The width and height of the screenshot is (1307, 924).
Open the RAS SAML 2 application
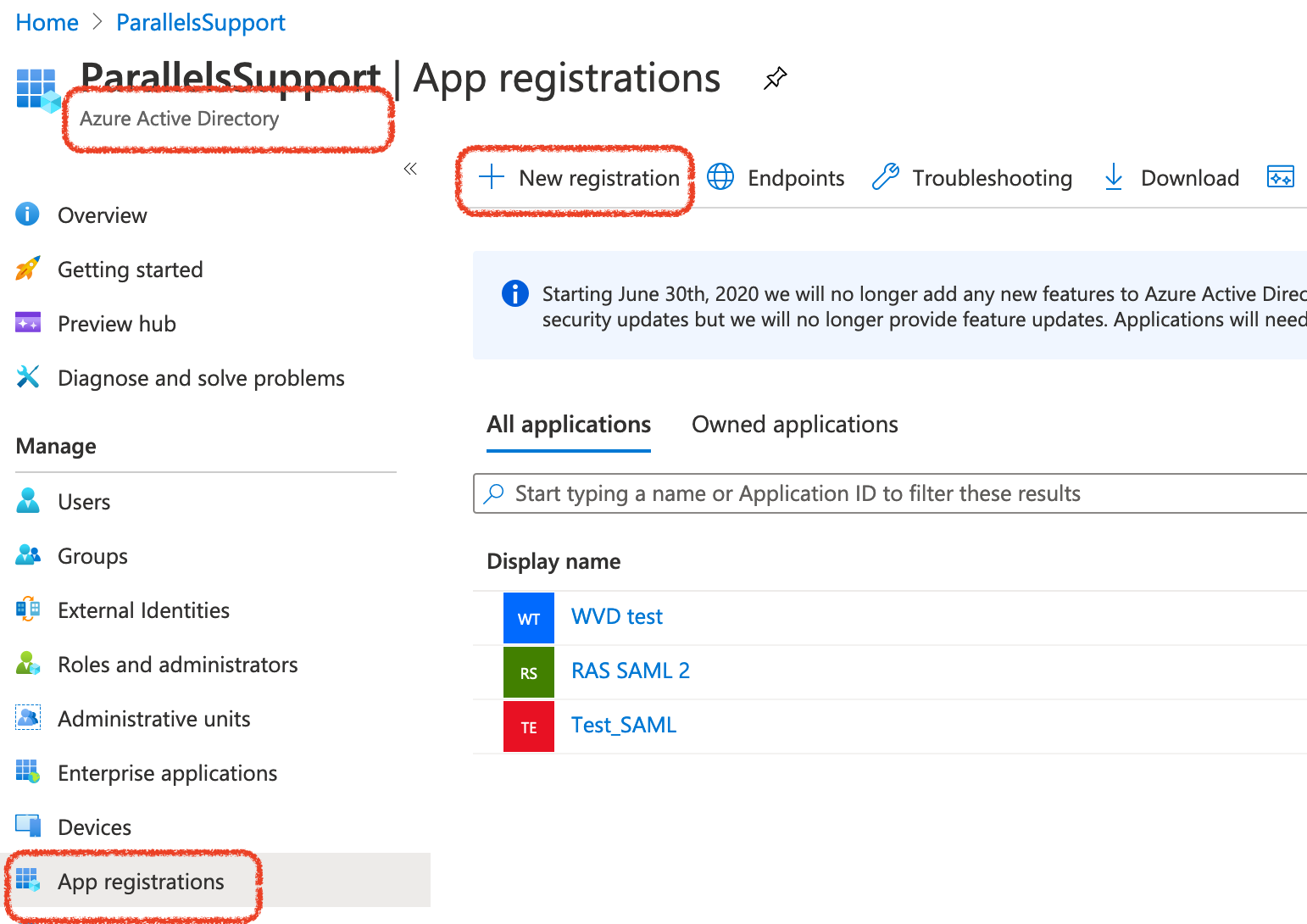630,671
